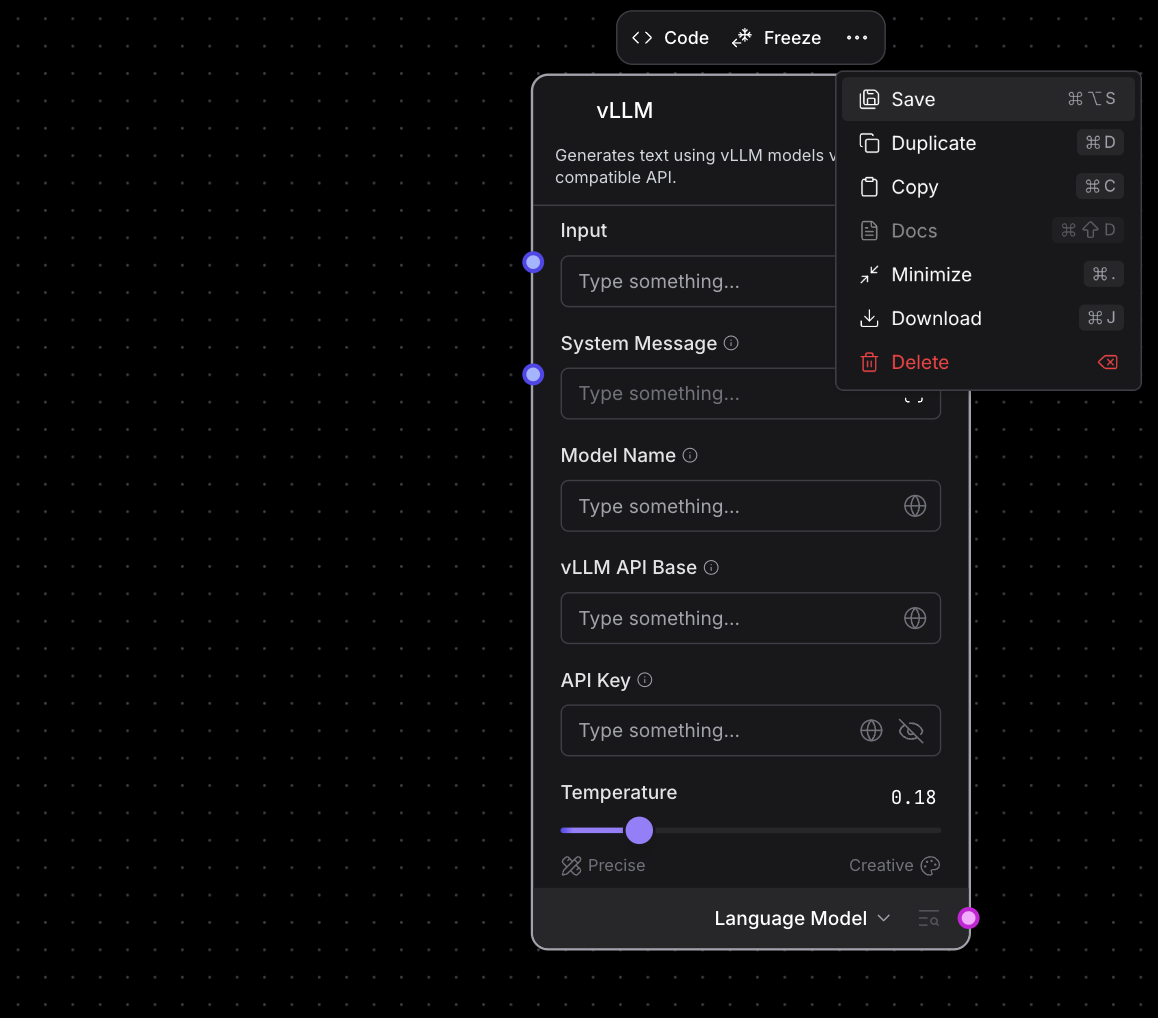Click the info icon beside vLLM API Base

coord(711,567)
